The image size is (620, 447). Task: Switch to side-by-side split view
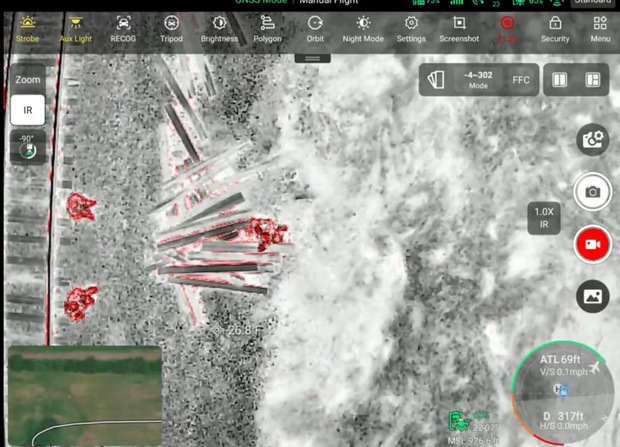559,80
